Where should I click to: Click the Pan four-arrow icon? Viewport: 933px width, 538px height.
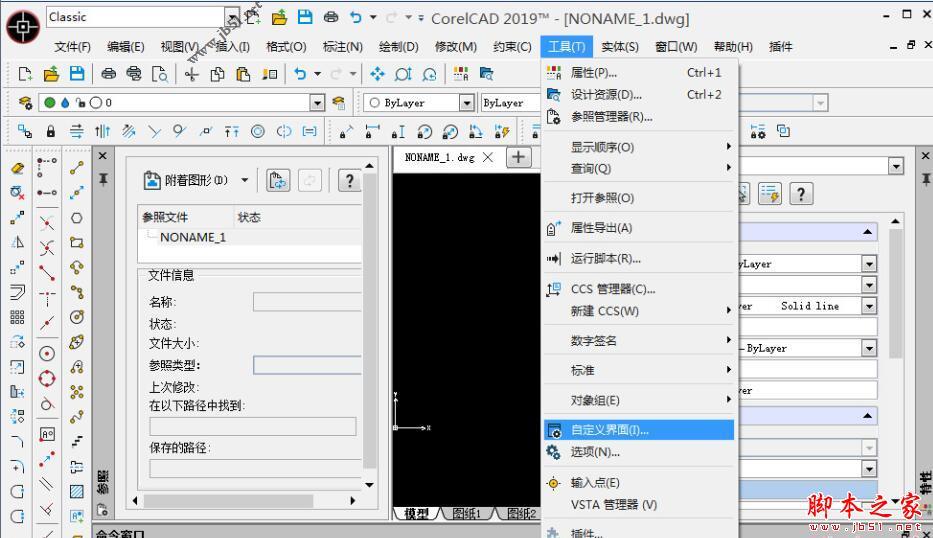[x=377, y=74]
